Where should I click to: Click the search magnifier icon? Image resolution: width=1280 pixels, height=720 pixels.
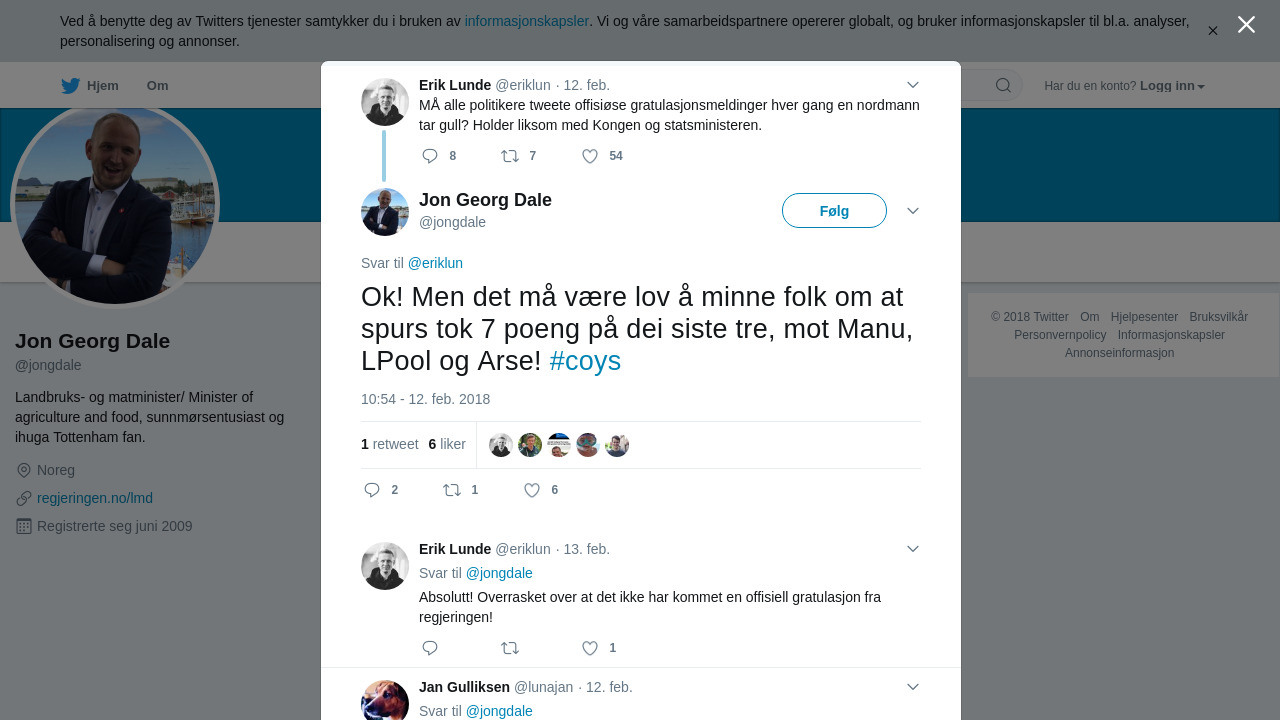(1003, 85)
